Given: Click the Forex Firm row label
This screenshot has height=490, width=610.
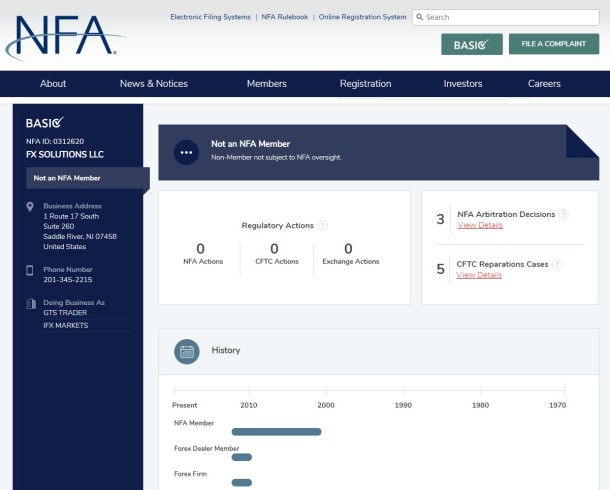Looking at the screenshot, I should click(190, 474).
